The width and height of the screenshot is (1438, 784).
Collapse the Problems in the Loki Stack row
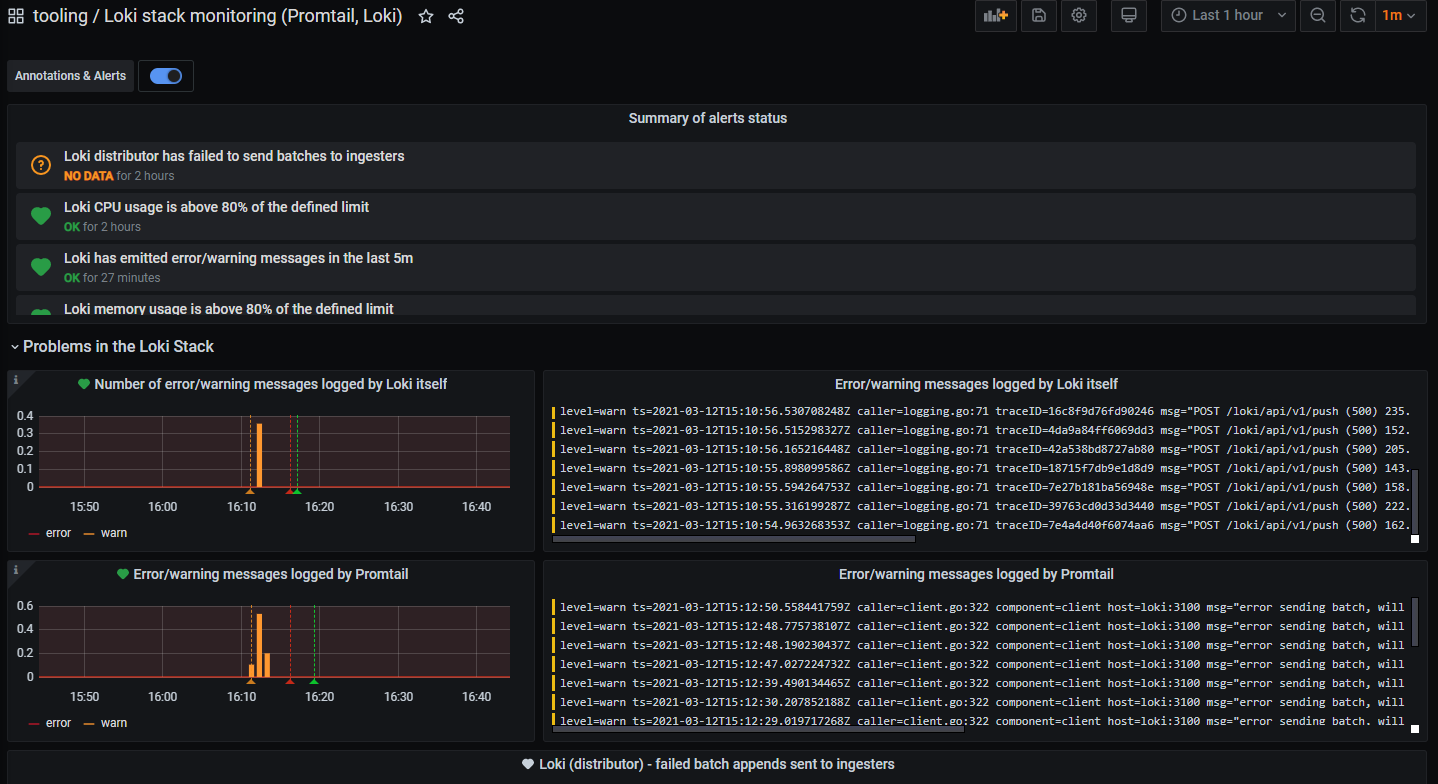pos(112,346)
